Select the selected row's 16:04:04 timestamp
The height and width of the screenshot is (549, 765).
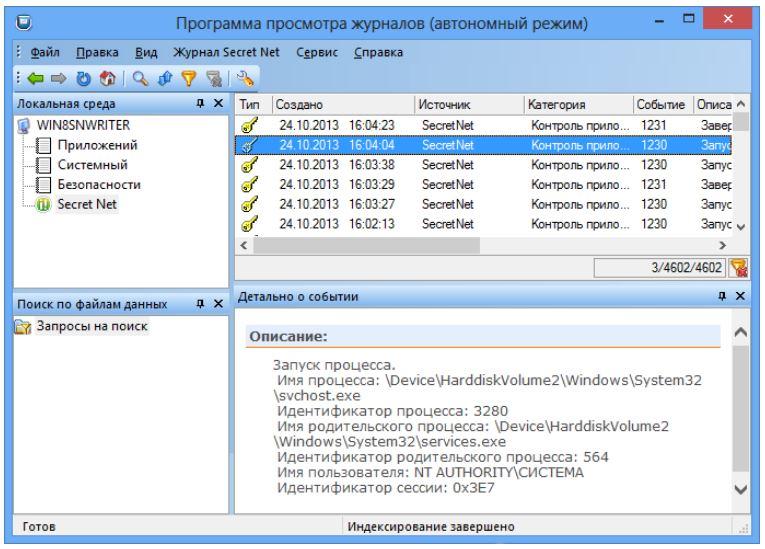coord(371,145)
